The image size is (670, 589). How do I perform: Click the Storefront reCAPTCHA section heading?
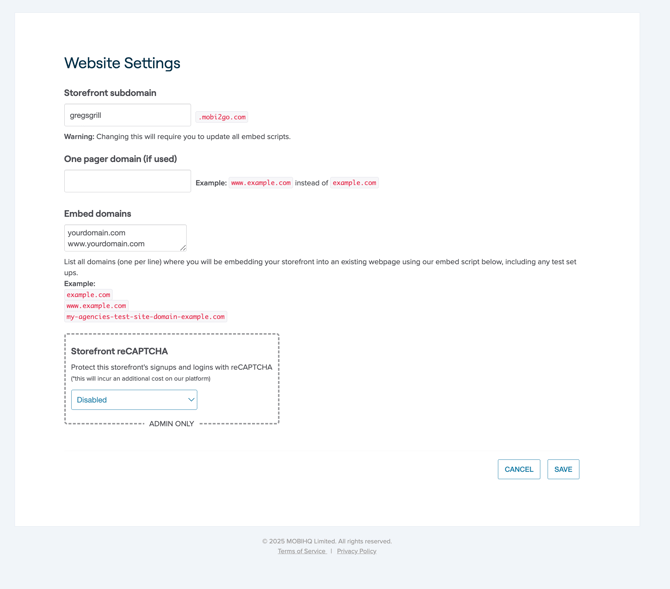(x=119, y=351)
